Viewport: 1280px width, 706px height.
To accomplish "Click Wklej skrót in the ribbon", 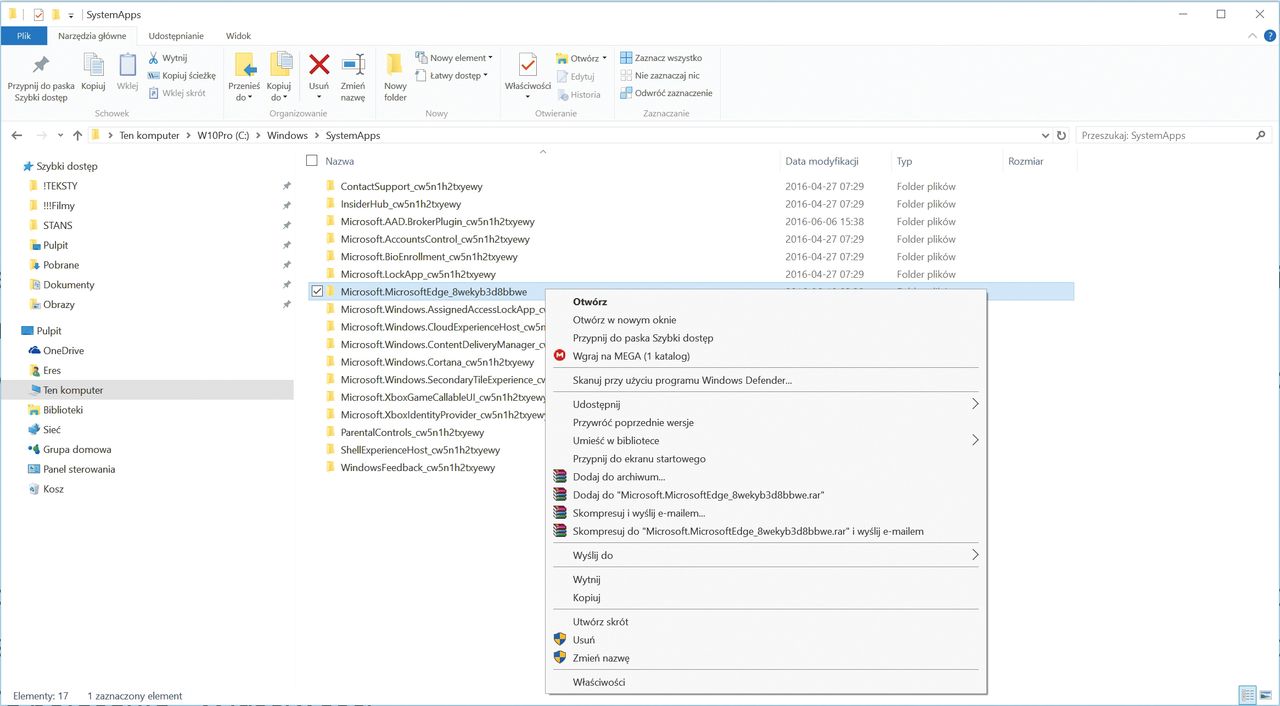I will (x=176, y=93).
